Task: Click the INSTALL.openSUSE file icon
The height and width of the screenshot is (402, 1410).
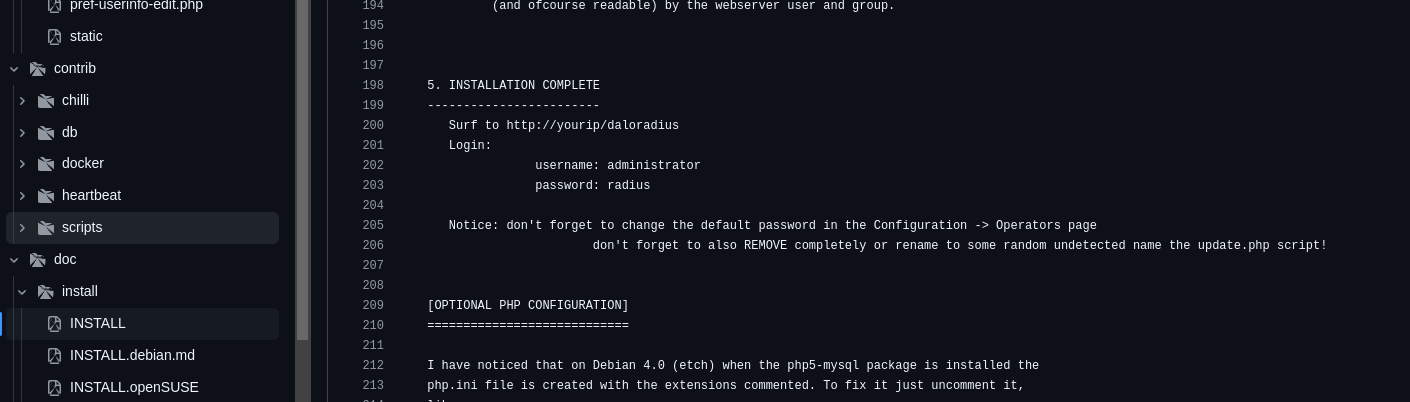Action: (x=55, y=387)
